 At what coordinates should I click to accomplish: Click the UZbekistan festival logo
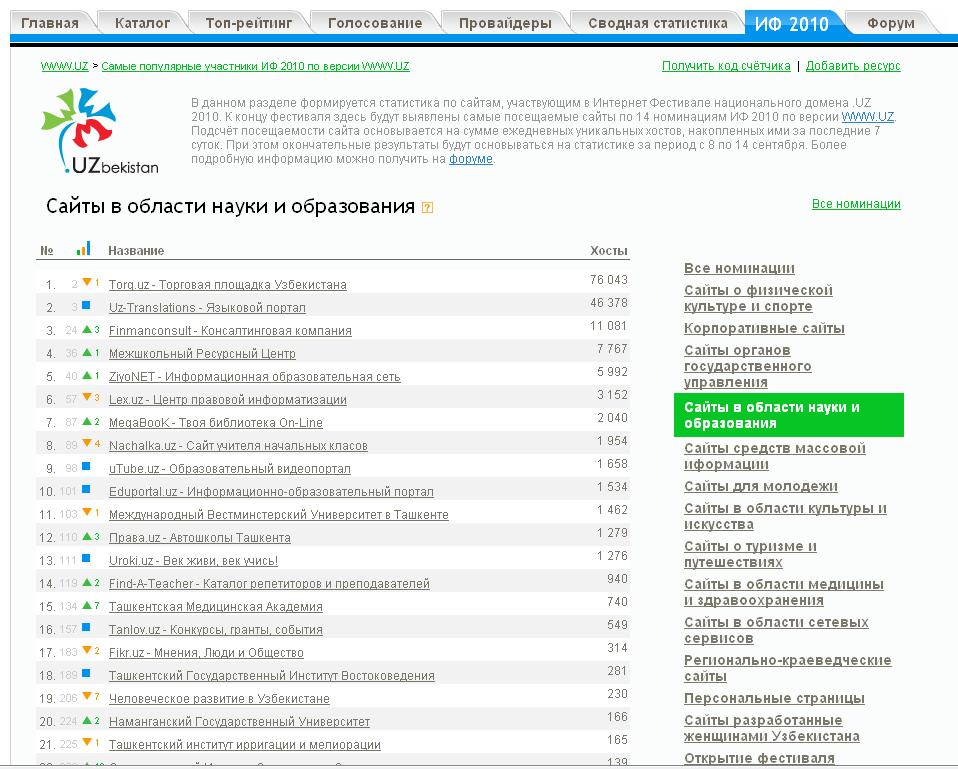pyautogui.click(x=100, y=131)
